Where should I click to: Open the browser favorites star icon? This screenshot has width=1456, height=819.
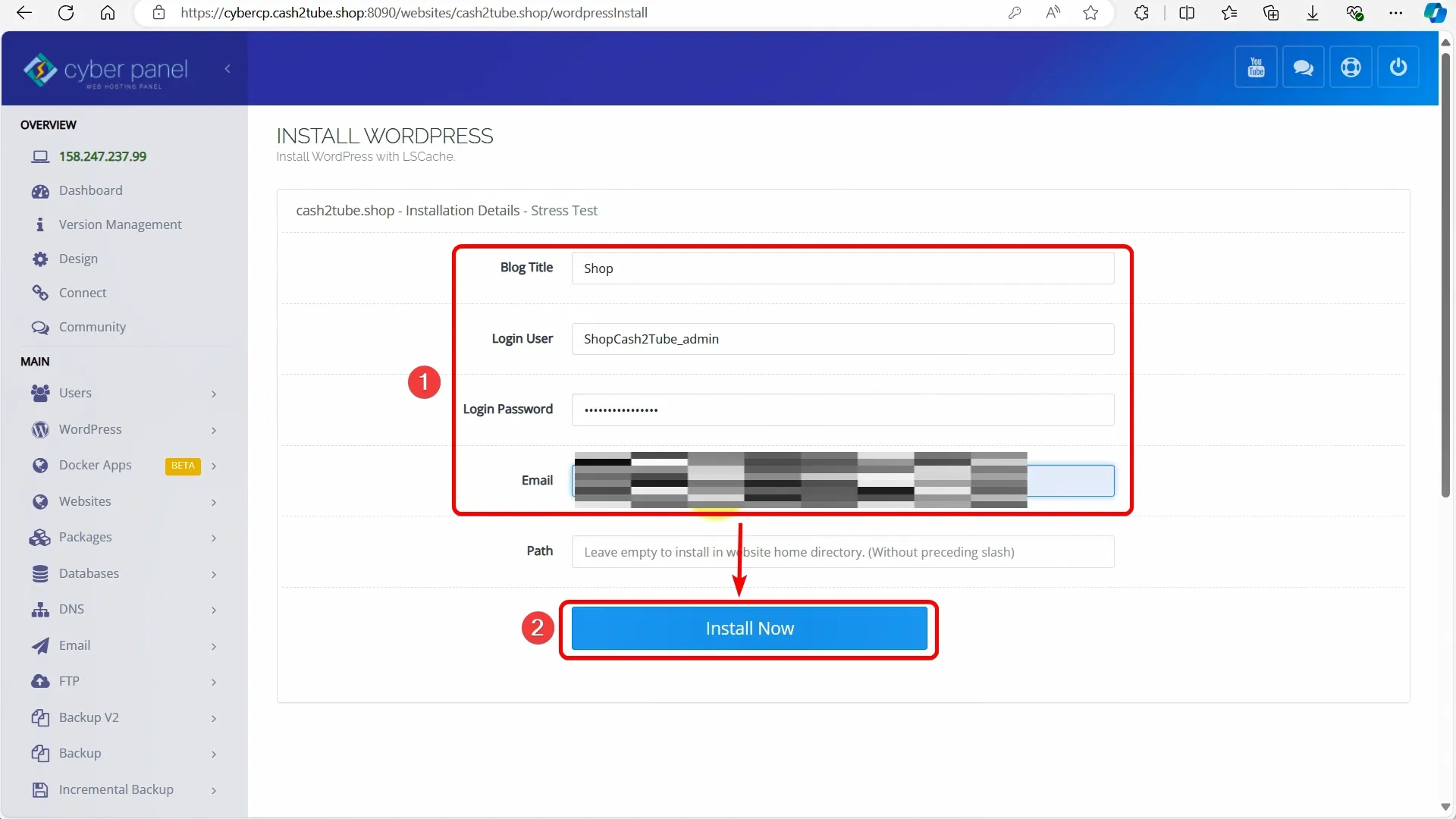(x=1090, y=13)
